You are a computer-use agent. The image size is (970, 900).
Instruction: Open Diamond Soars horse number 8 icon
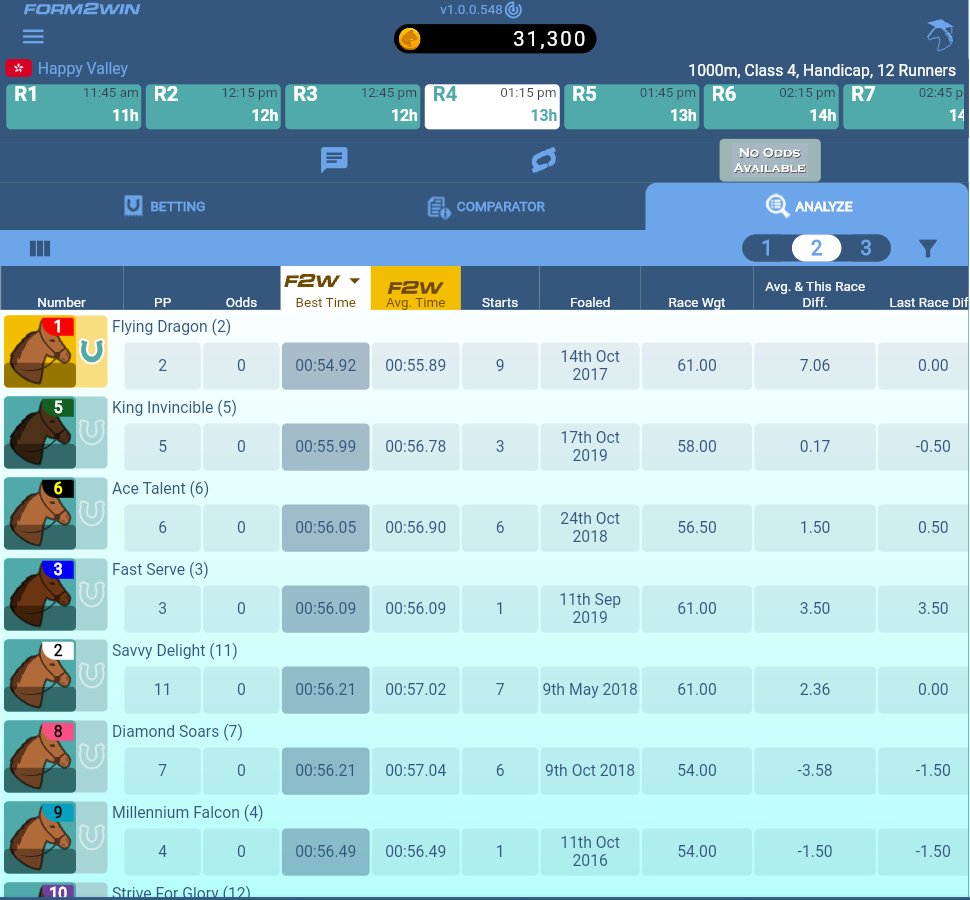coord(40,756)
